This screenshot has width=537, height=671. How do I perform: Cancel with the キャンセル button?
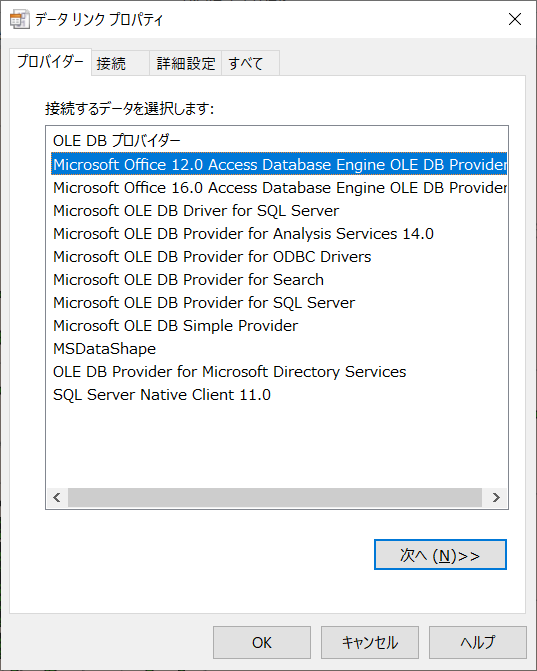point(370,642)
